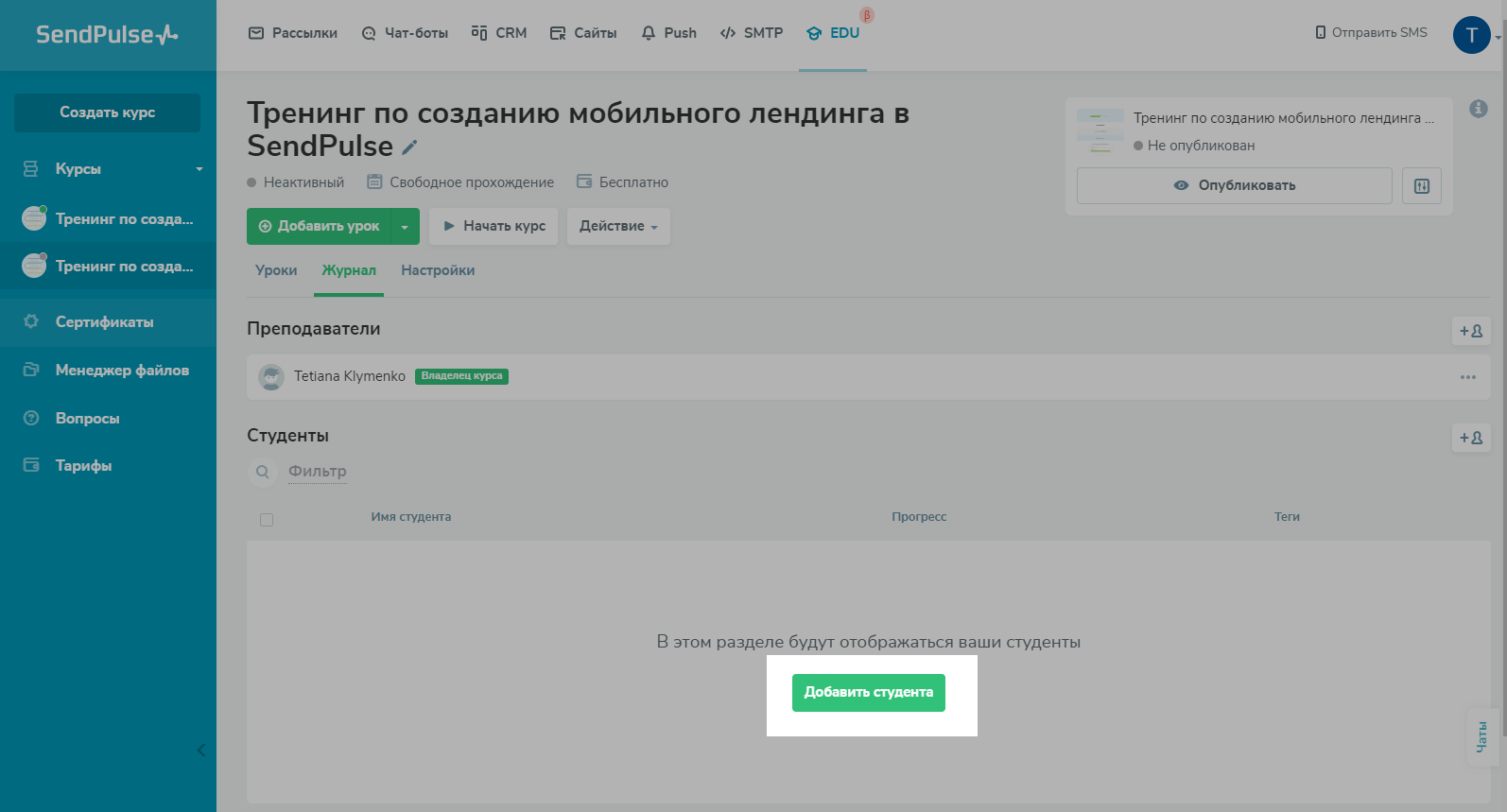
Task: Open the Действие dropdown menu
Action: [618, 227]
